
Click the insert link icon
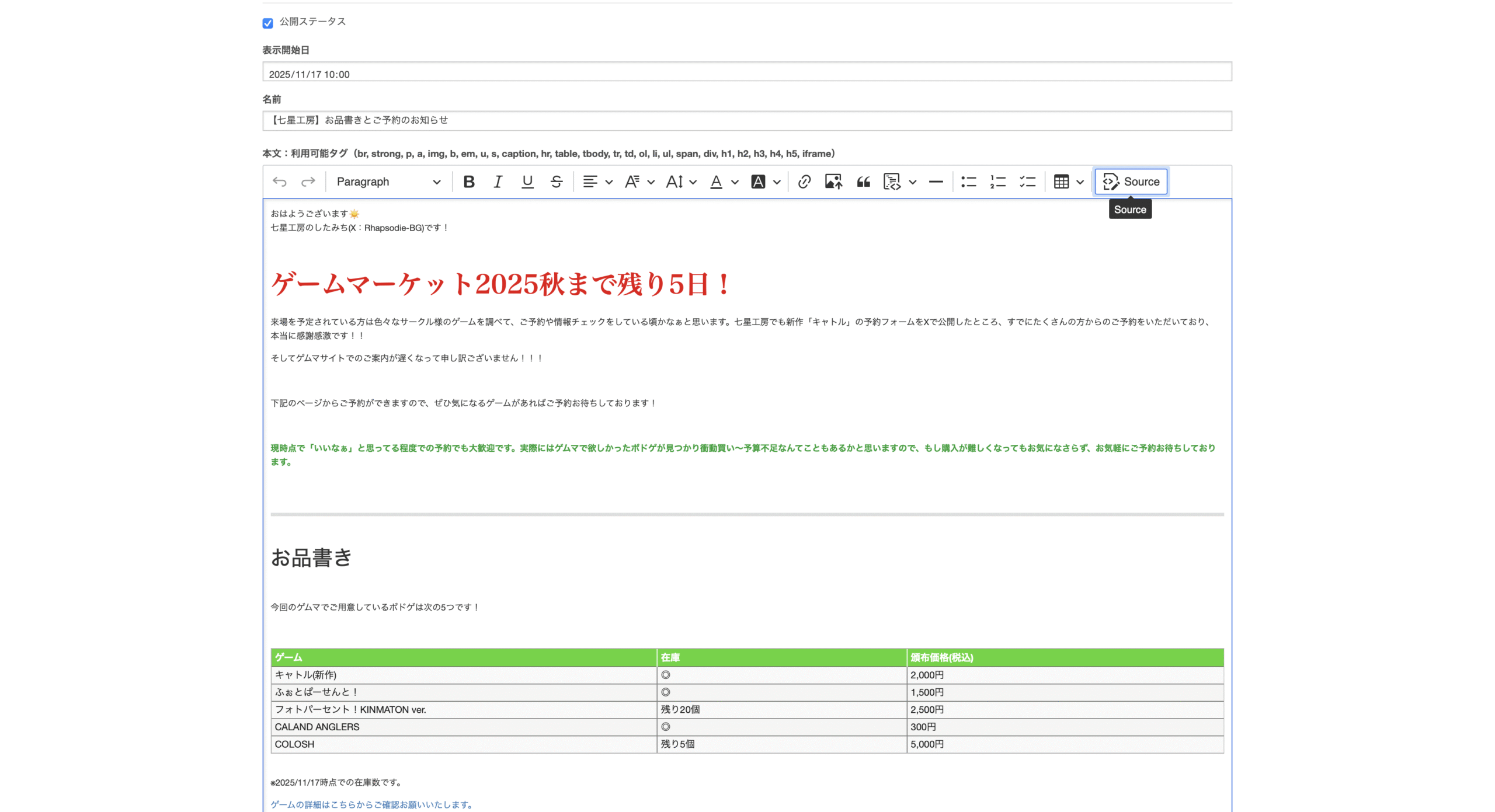click(804, 182)
